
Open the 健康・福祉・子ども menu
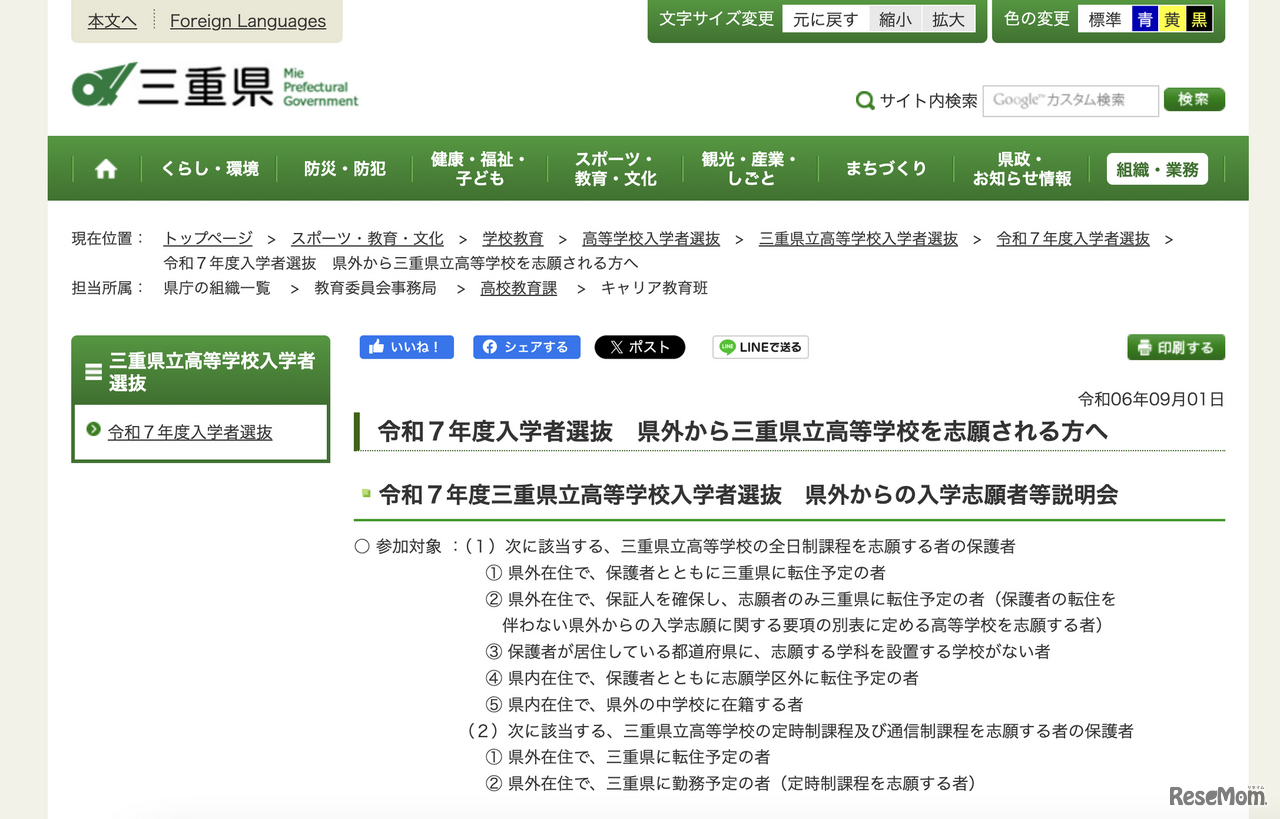click(480, 168)
